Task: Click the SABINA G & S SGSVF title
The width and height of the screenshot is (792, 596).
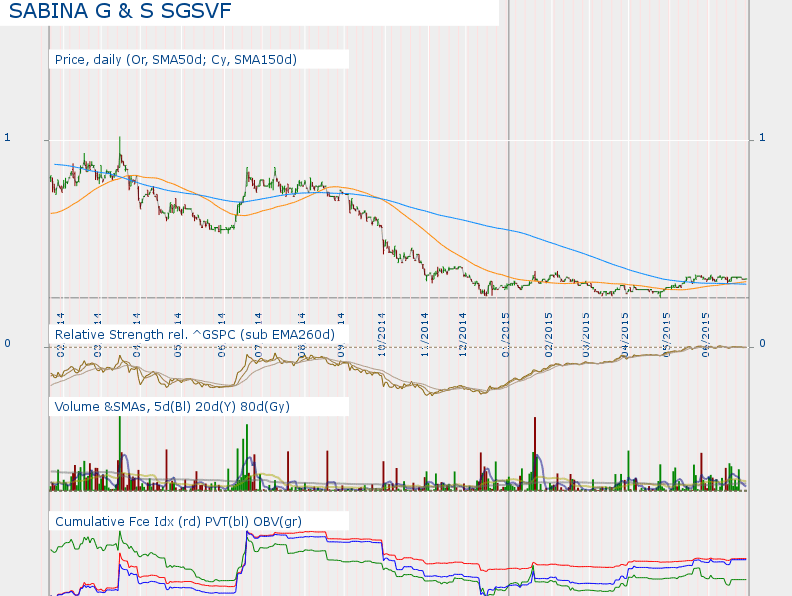Action: tap(120, 11)
